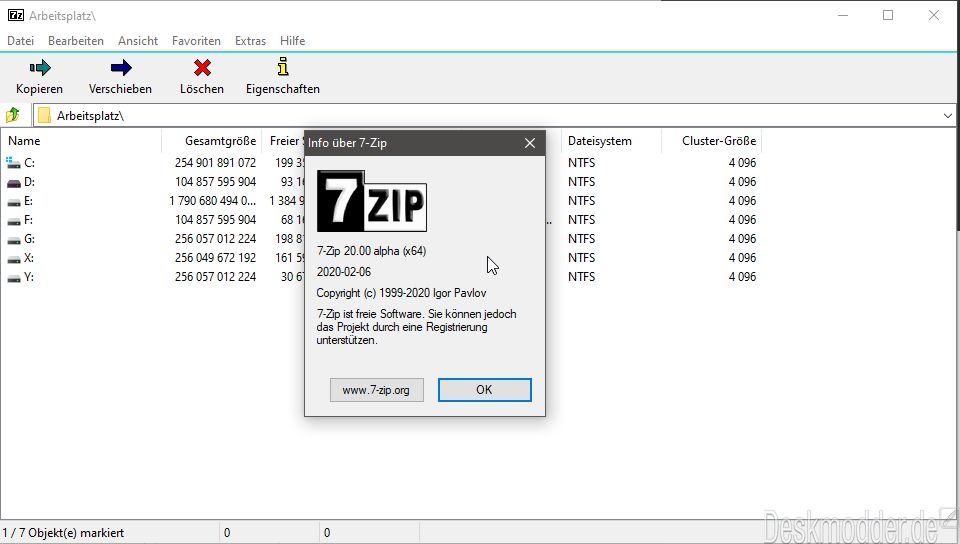Select drive D: icon
The height and width of the screenshot is (544, 960).
pos(13,182)
